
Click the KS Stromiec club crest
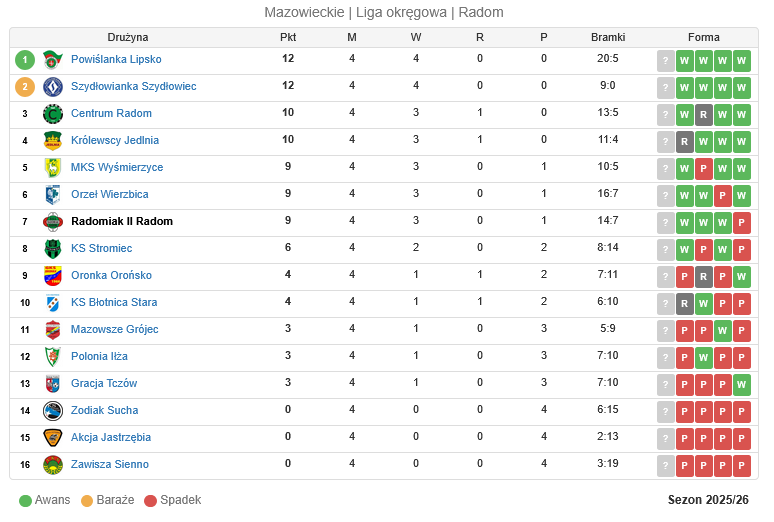coord(53,249)
